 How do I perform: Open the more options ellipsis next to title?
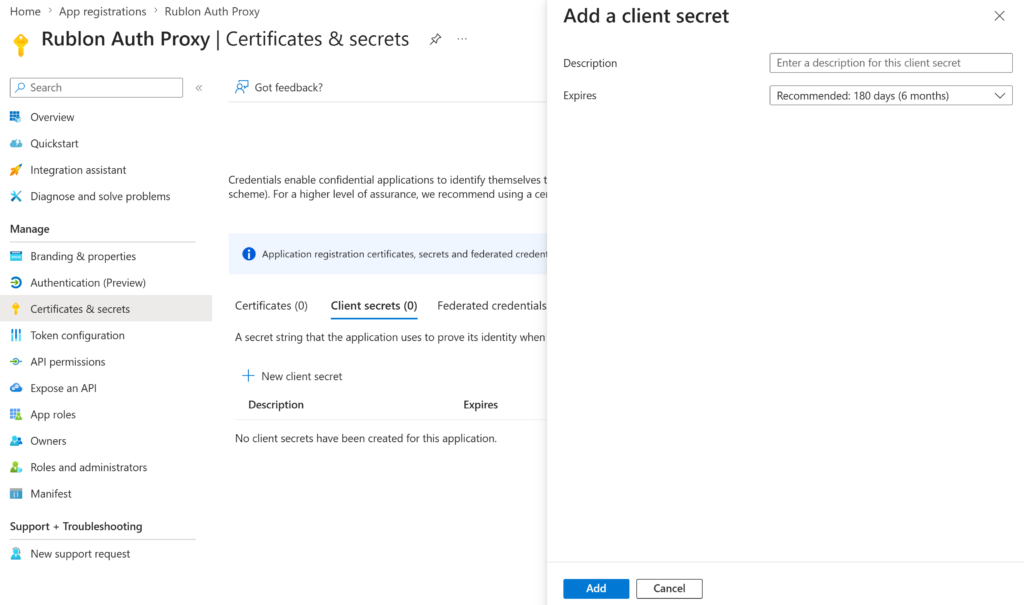[462, 39]
